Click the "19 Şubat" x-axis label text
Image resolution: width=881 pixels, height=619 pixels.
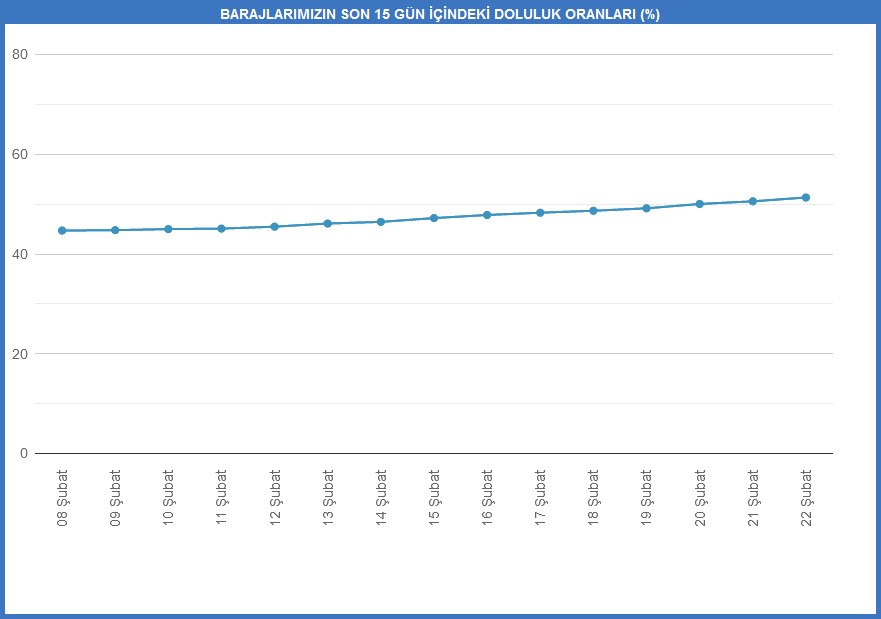point(646,497)
